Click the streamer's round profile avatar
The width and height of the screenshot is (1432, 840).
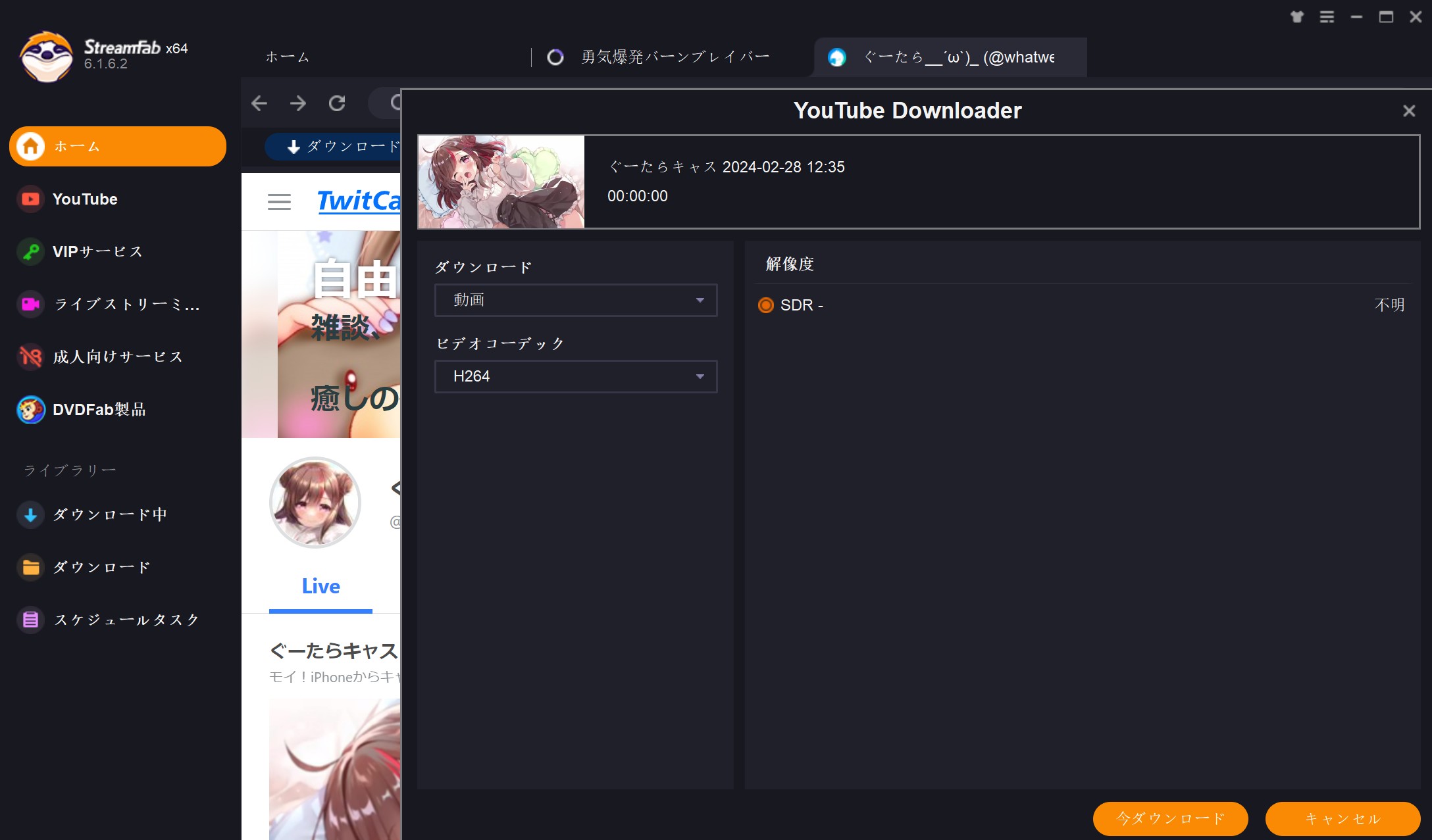[x=315, y=503]
